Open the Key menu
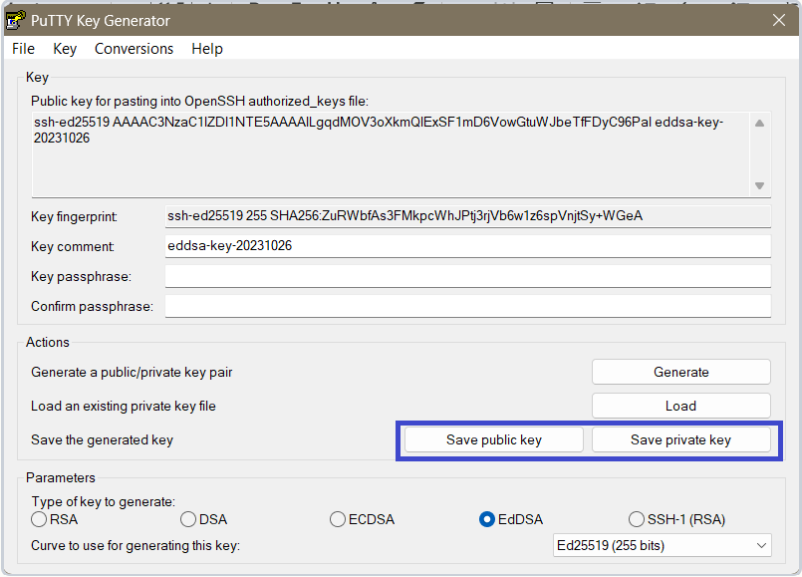 click(x=65, y=49)
